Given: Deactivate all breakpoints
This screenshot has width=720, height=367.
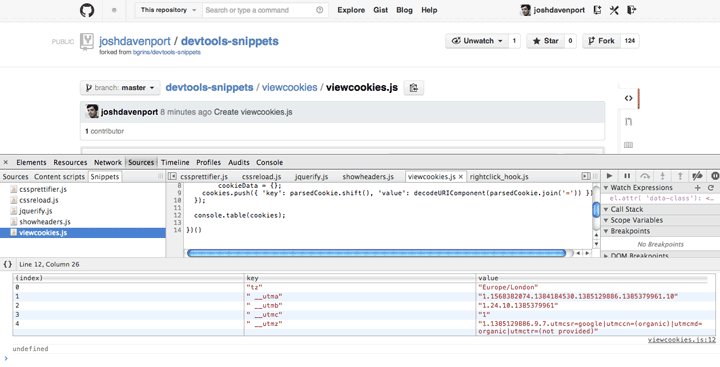Looking at the screenshot, I should pos(698,176).
